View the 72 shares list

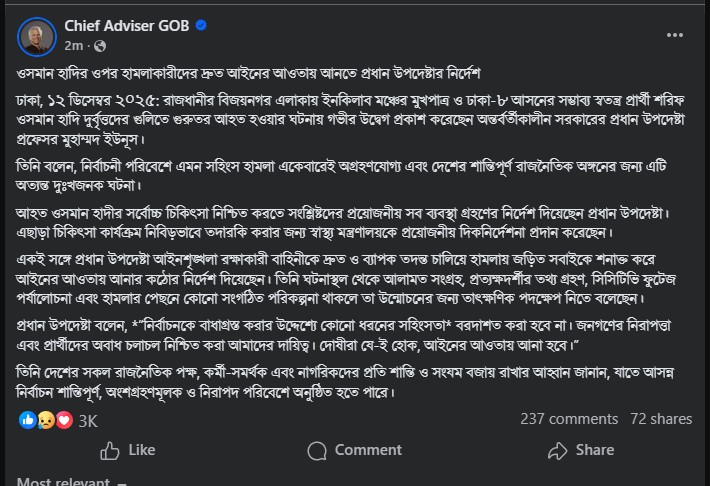(662, 420)
